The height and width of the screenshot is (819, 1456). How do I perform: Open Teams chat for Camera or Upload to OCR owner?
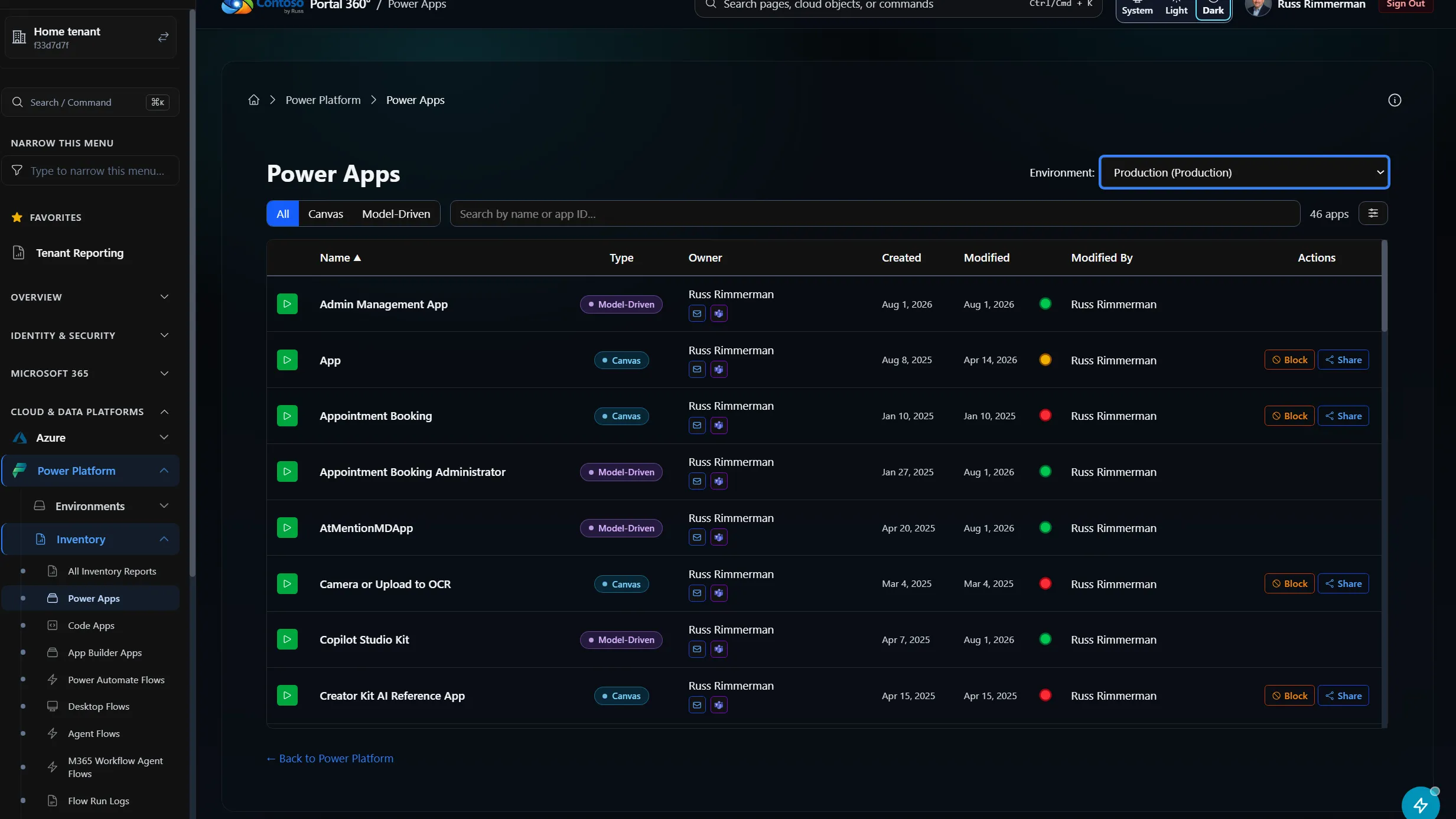tap(719, 593)
